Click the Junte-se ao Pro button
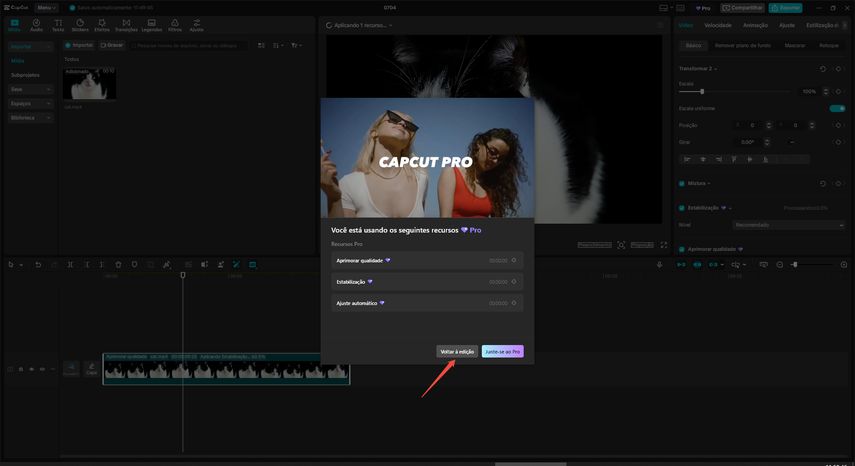Screen dimensions: 855x466 [x=502, y=352]
